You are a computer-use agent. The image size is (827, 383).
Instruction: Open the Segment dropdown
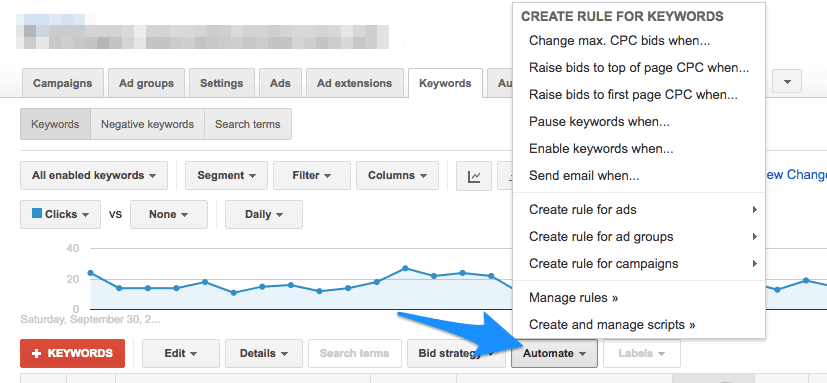coord(226,176)
